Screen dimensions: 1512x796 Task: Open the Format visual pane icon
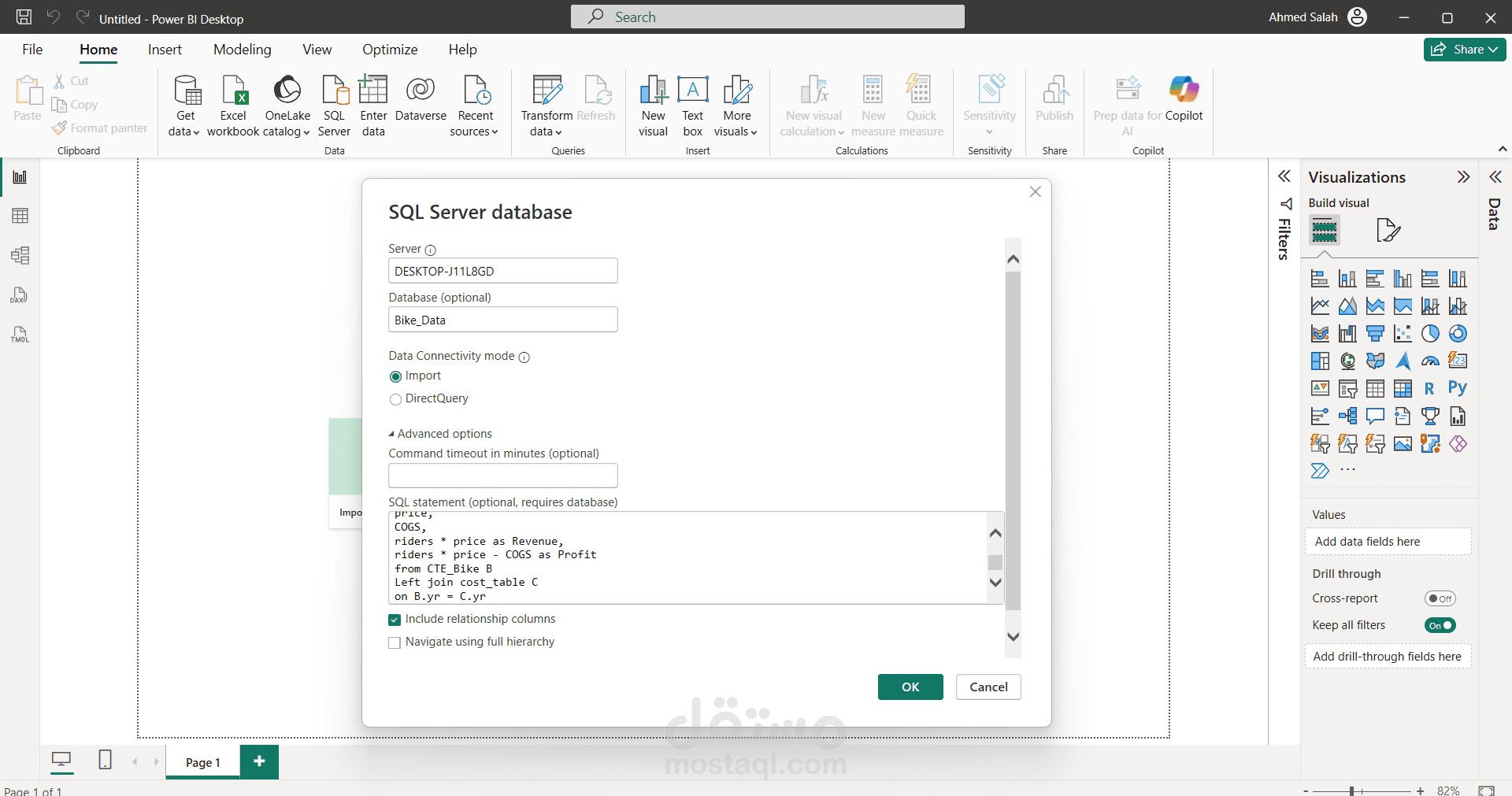1388,231
